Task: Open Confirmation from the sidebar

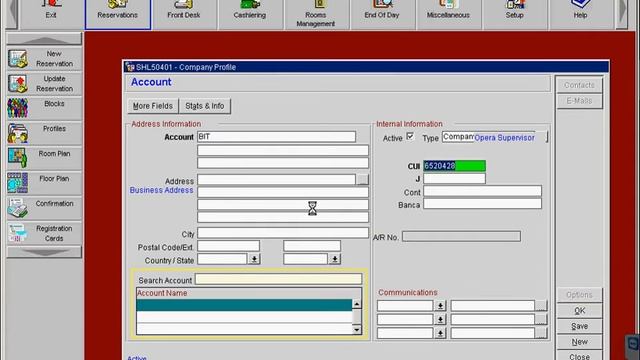Action: click(44, 208)
